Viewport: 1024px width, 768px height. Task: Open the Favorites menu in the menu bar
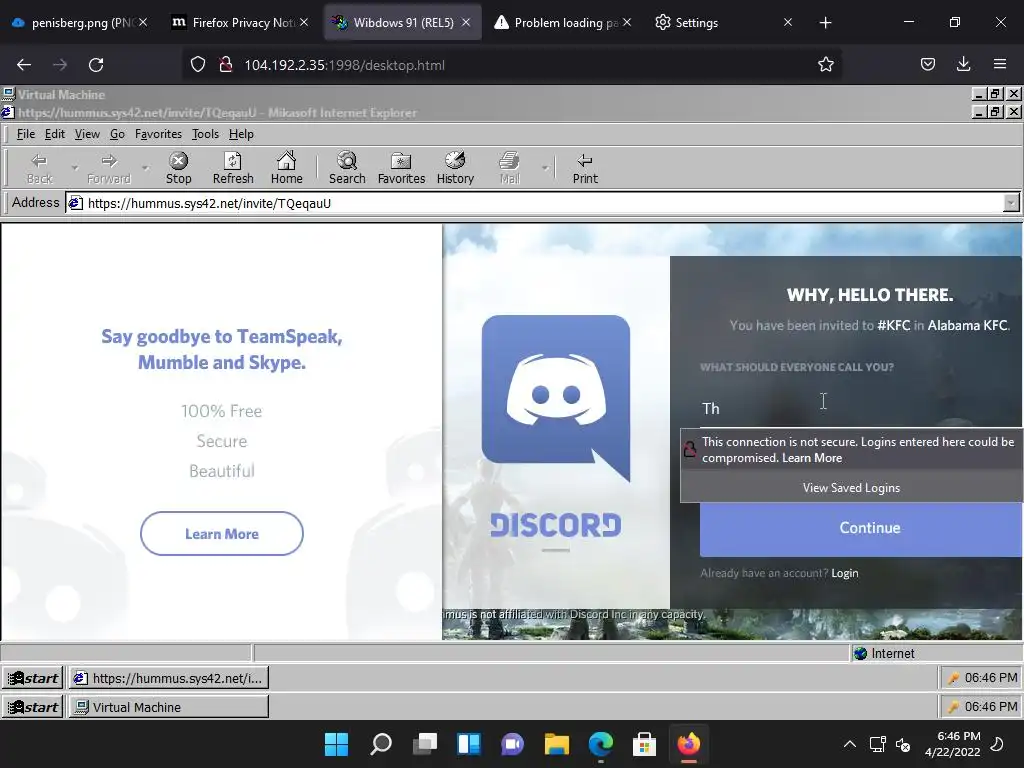[x=158, y=134]
